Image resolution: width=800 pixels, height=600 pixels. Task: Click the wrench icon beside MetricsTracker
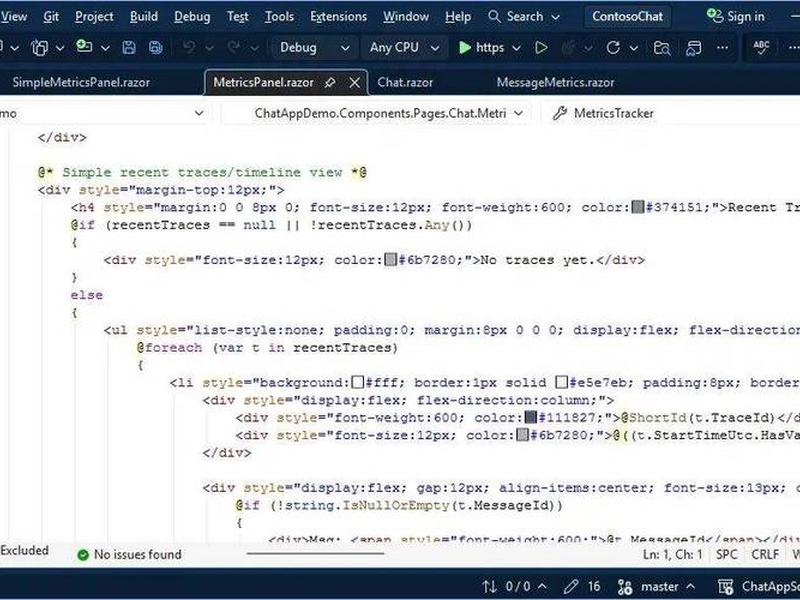coord(560,113)
